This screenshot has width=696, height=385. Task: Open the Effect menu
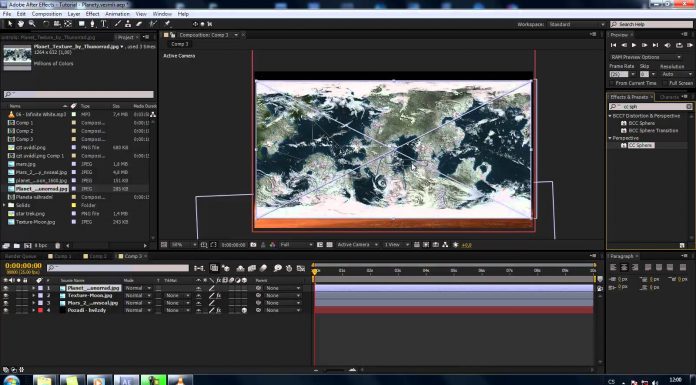(92, 14)
